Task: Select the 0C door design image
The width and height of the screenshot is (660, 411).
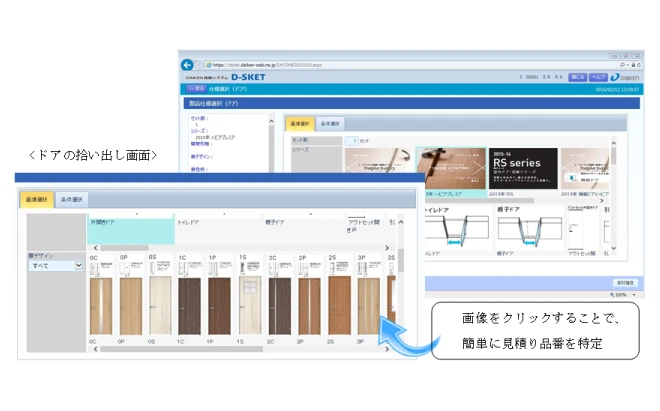Action: [100, 305]
